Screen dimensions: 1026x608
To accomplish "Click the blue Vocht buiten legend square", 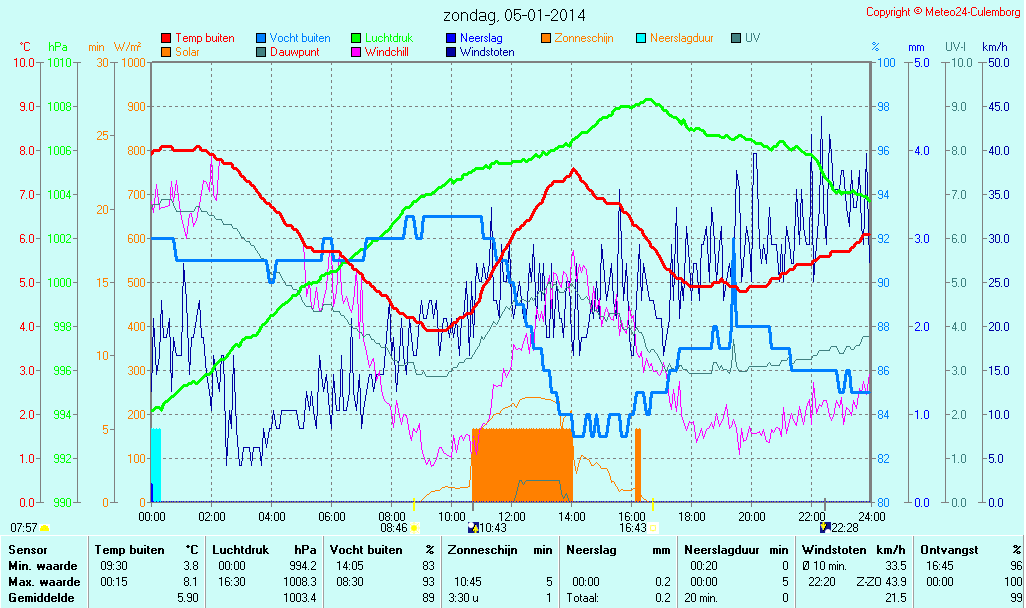I will pyautogui.click(x=261, y=39).
